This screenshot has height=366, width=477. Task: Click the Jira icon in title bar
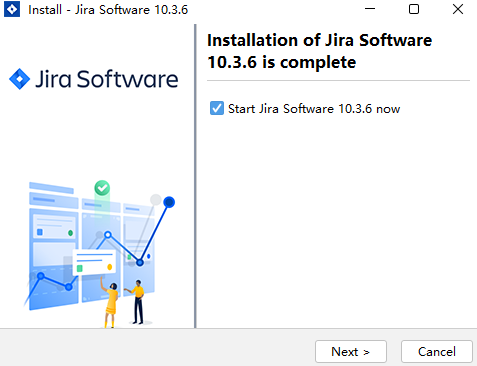(12, 9)
